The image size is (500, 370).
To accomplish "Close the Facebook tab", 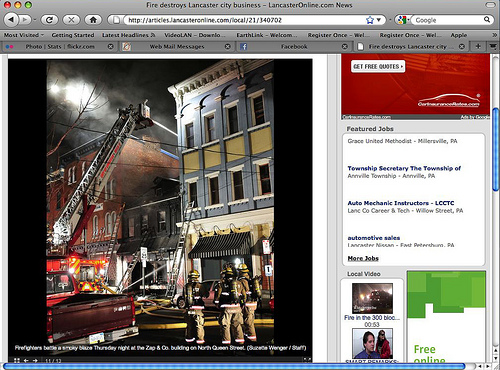I will click(x=345, y=47).
